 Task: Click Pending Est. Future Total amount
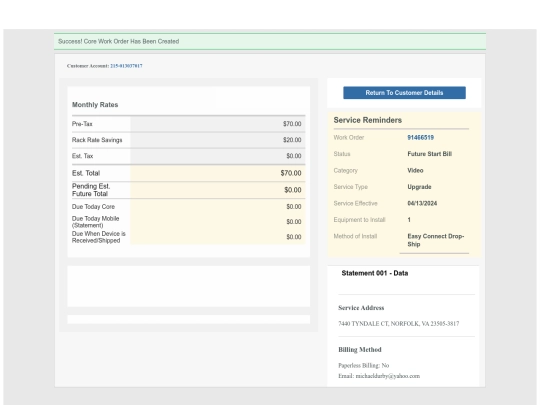(x=293, y=190)
